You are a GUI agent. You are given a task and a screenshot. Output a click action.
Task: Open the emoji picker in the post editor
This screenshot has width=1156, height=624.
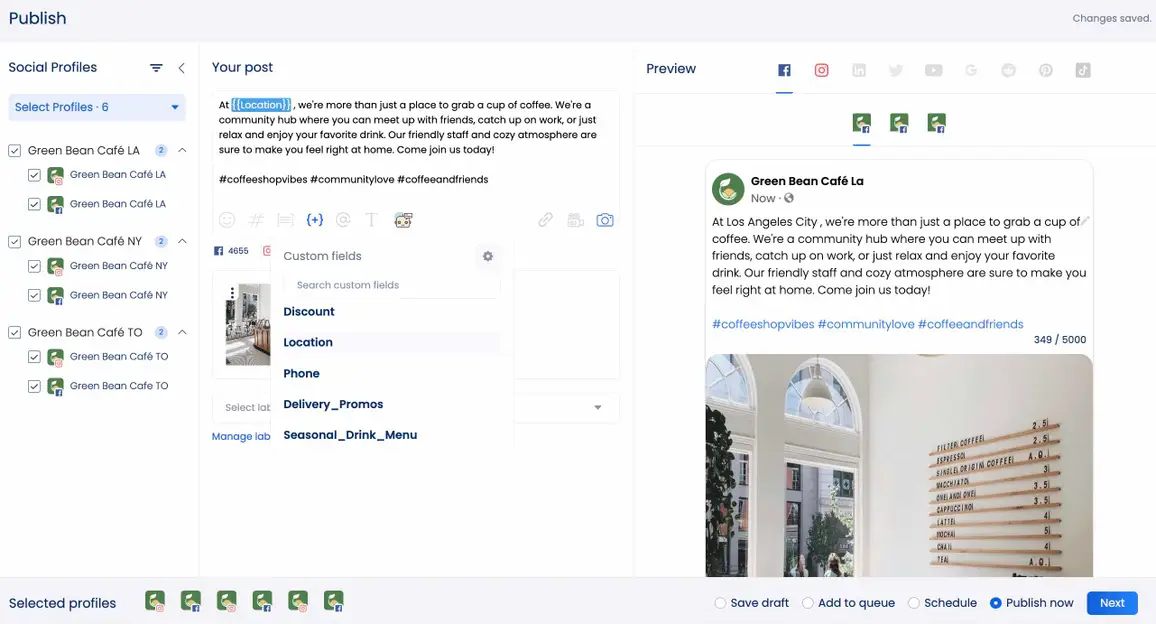226,219
